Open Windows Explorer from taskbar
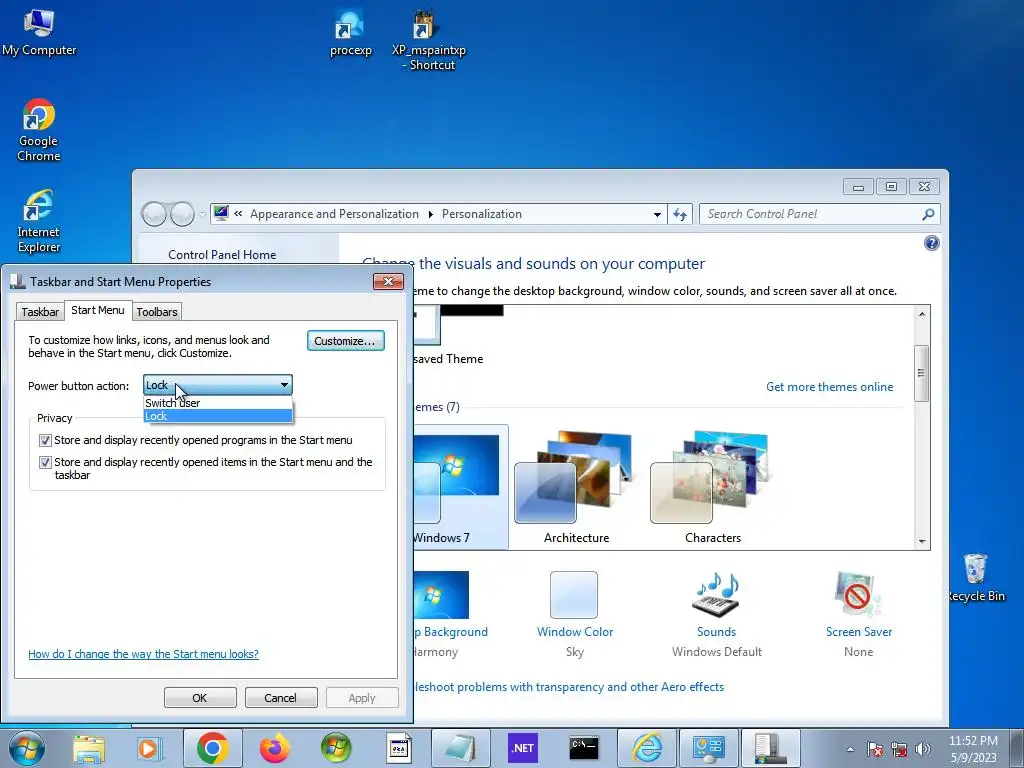1024x768 pixels. coord(89,748)
